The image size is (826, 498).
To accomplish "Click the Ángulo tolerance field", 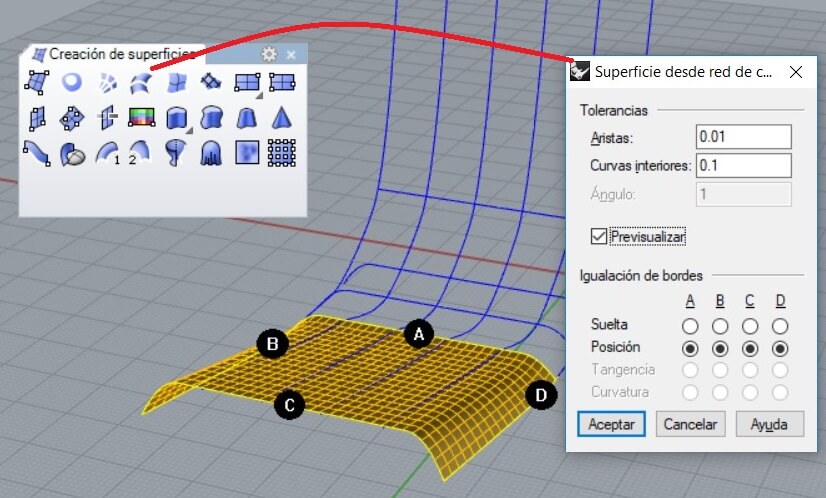I will pyautogui.click(x=743, y=194).
